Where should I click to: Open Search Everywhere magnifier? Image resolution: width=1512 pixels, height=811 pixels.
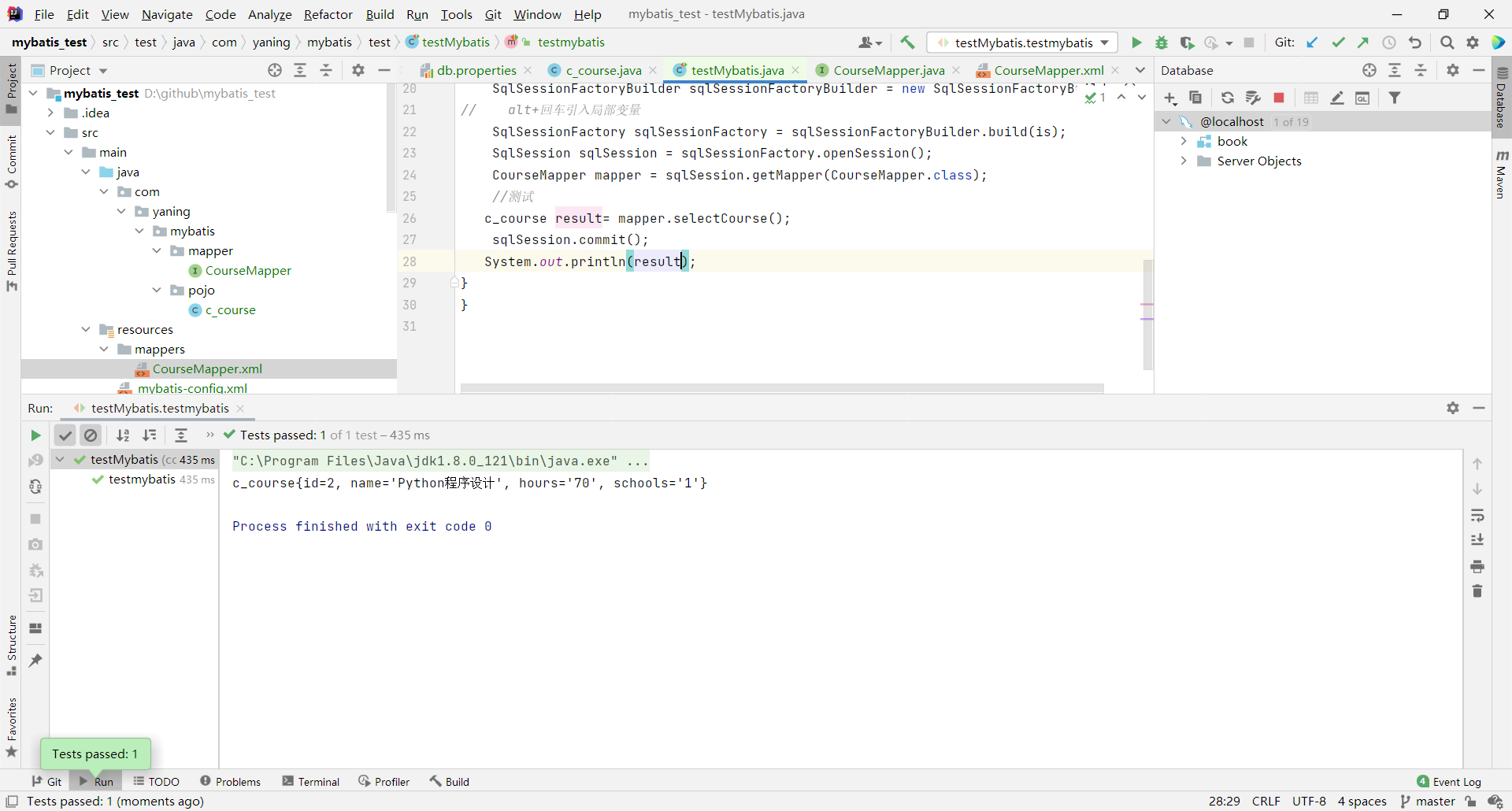1447,43
